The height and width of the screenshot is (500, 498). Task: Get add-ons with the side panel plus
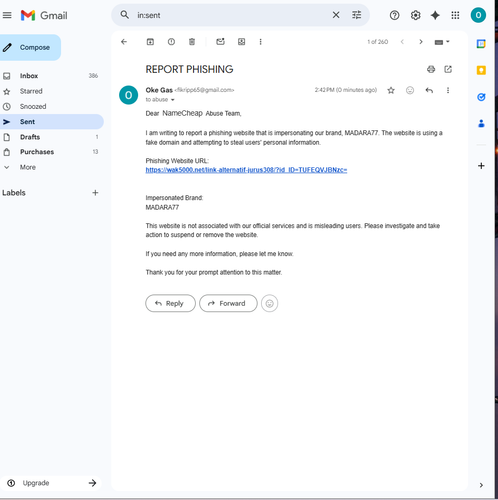pyautogui.click(x=481, y=166)
